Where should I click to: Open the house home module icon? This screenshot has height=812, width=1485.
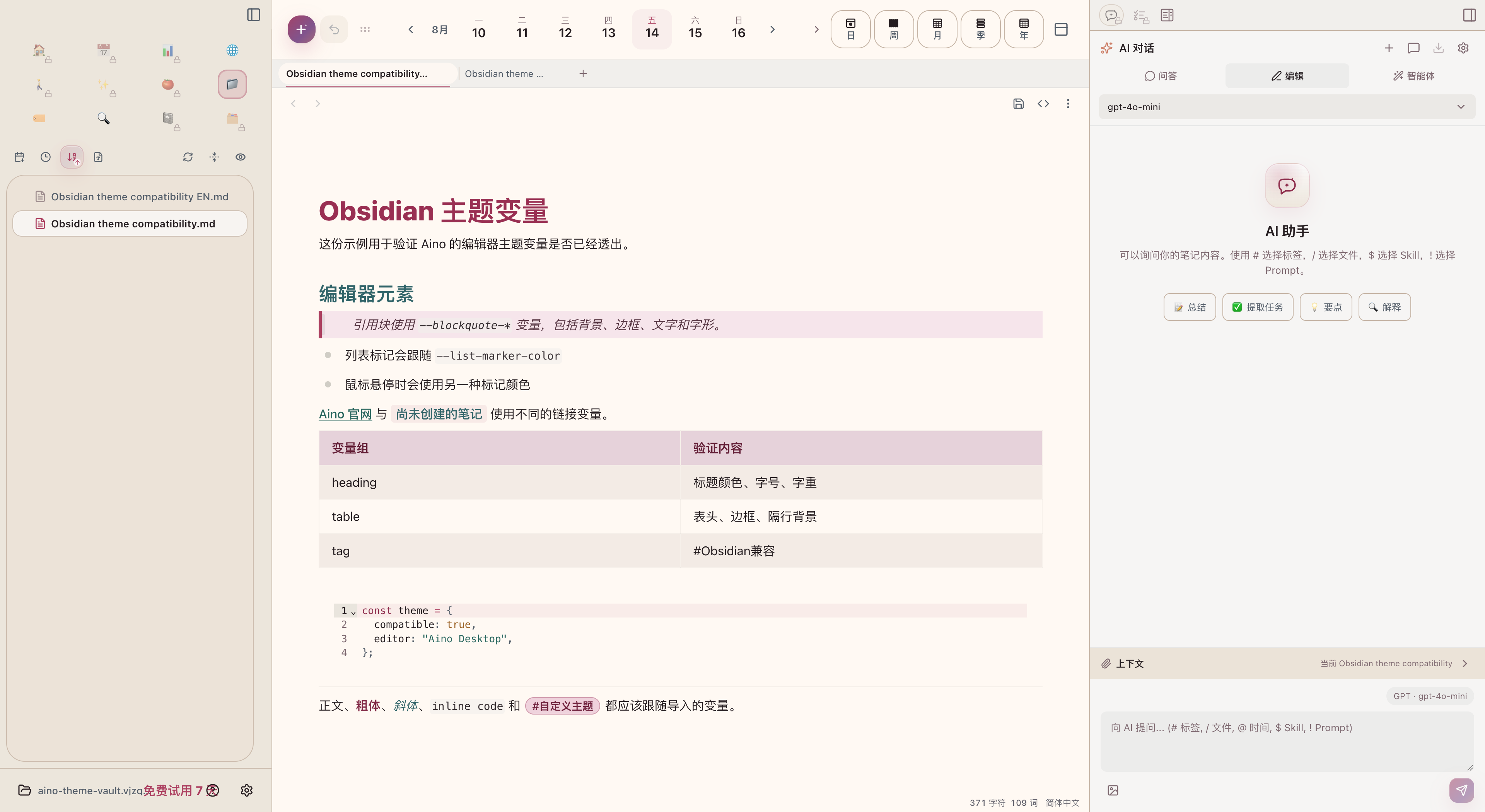[x=39, y=50]
